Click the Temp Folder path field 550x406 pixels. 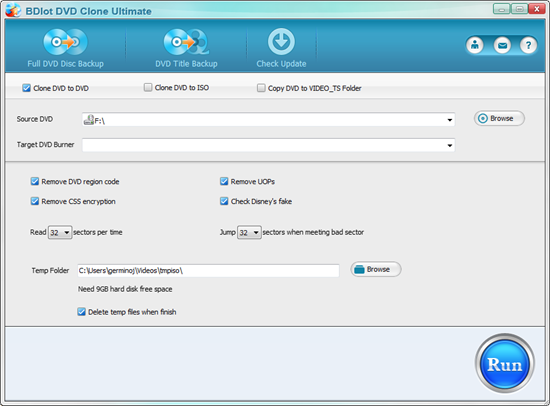208,271
